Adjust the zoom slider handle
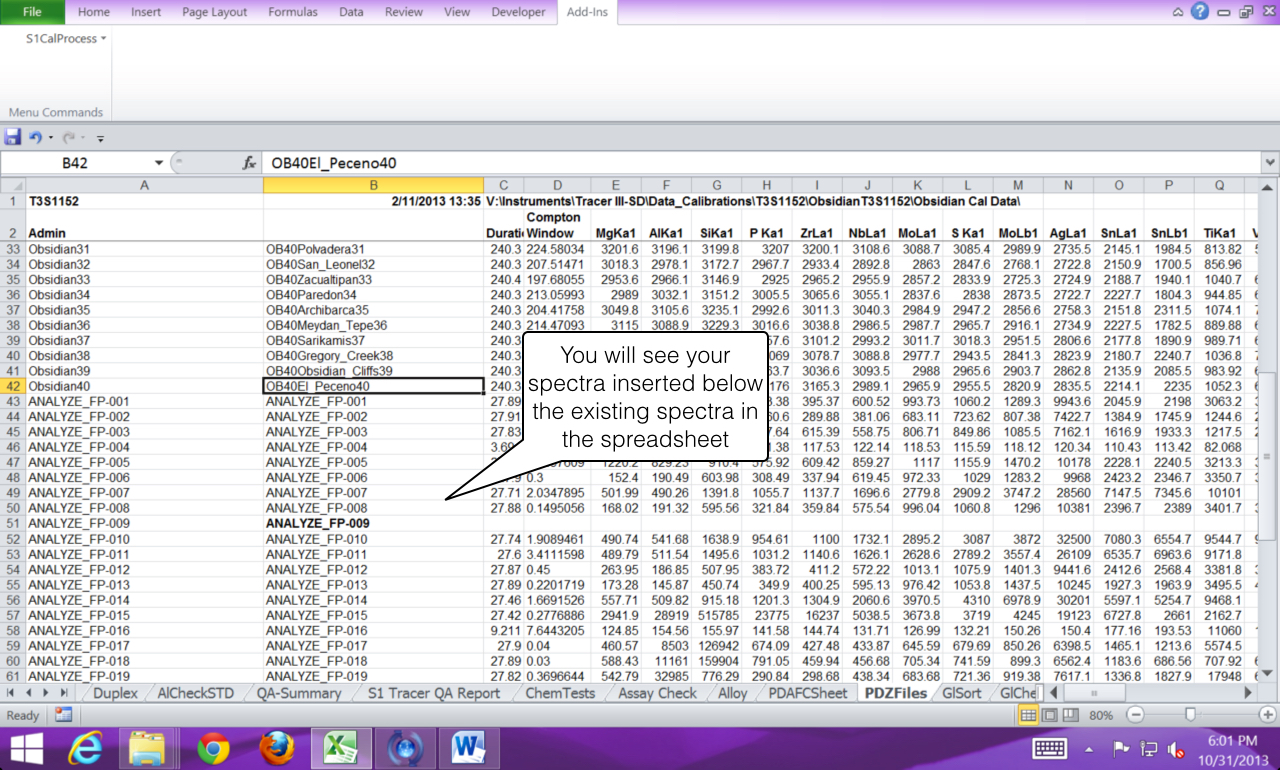1280x770 pixels. coord(1189,715)
